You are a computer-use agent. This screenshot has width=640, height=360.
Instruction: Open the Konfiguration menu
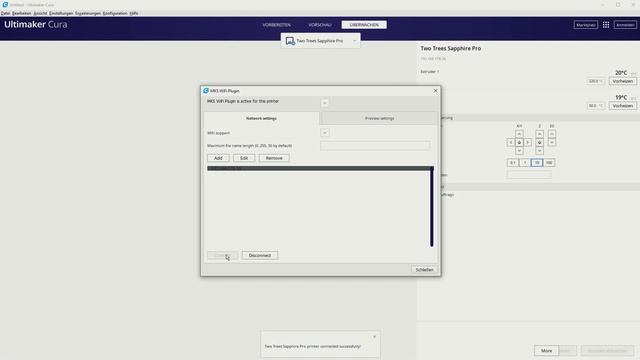(115, 13)
